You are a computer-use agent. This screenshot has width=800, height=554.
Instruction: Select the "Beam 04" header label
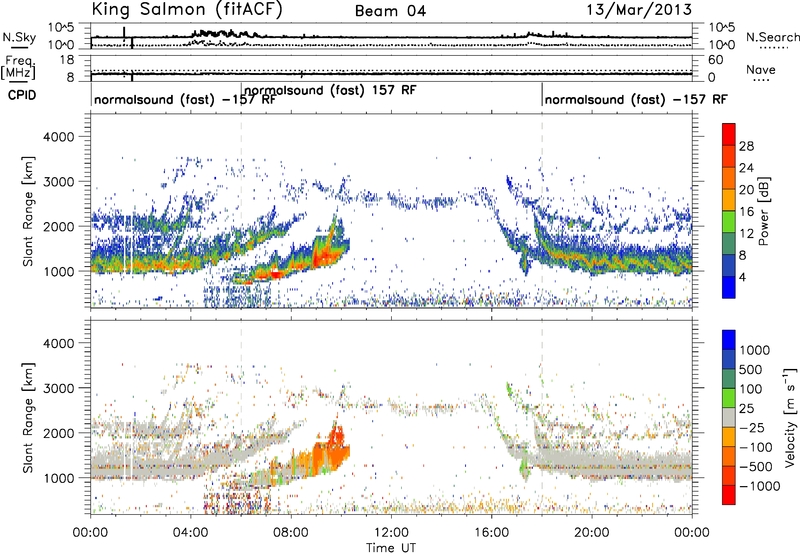(x=390, y=11)
